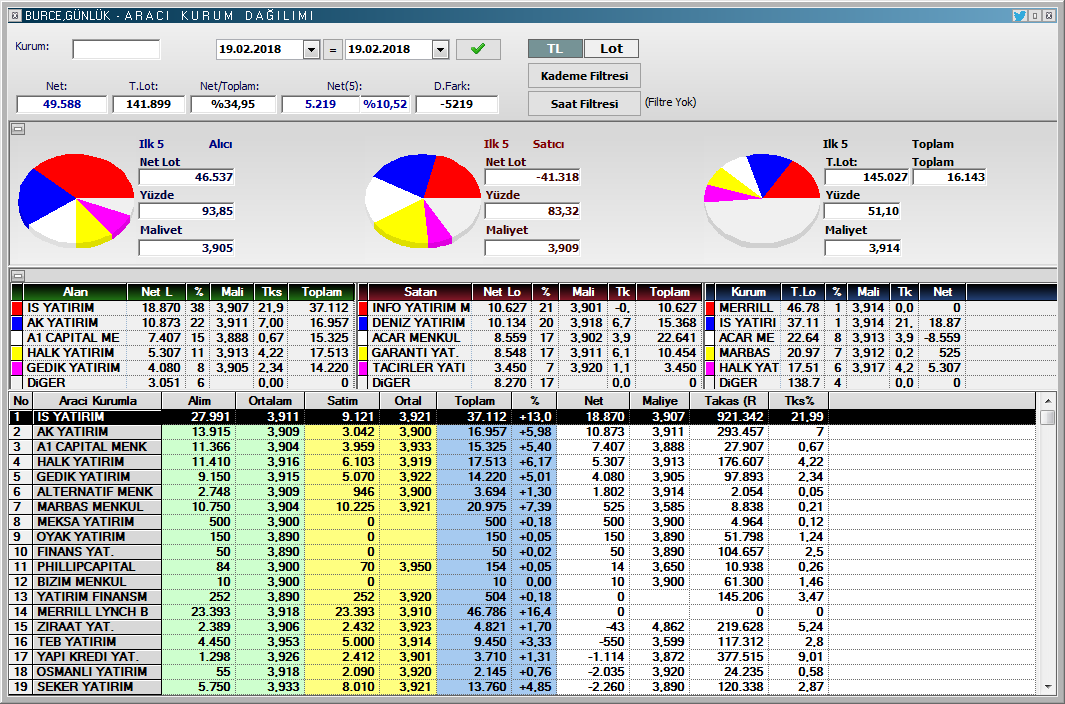Select the YATIRIM FINANSM row
This screenshot has width=1065, height=704.
pos(523,596)
